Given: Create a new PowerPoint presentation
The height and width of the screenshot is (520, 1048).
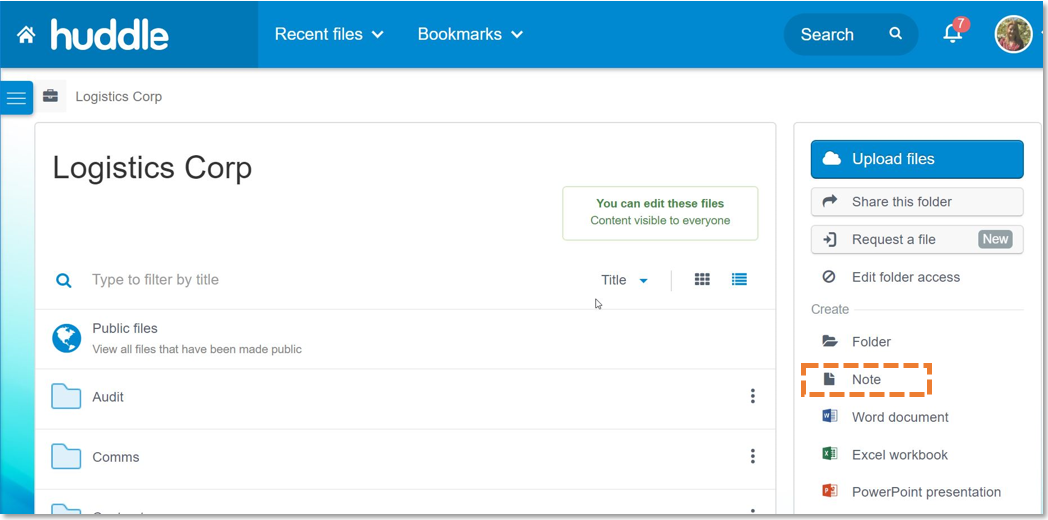Looking at the screenshot, I should point(926,492).
